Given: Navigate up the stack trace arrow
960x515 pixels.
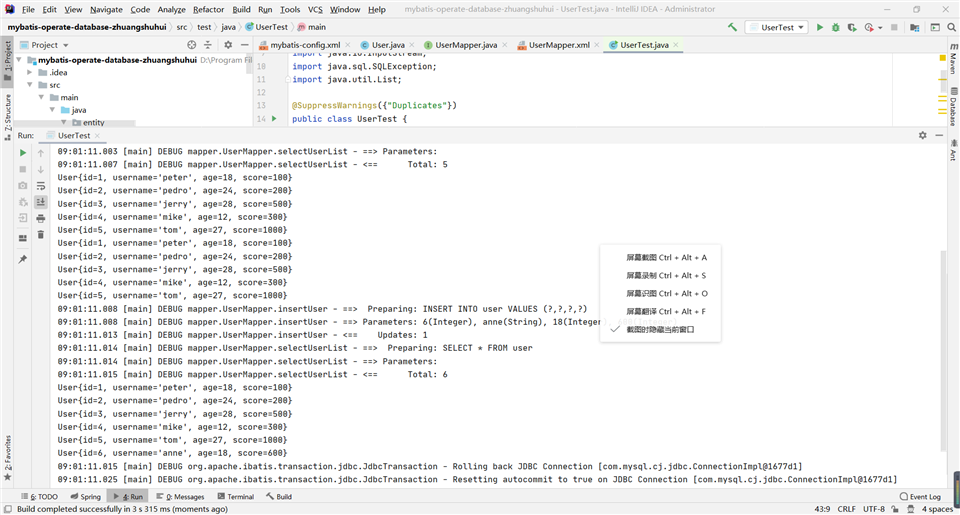Looking at the screenshot, I should tap(41, 152).
